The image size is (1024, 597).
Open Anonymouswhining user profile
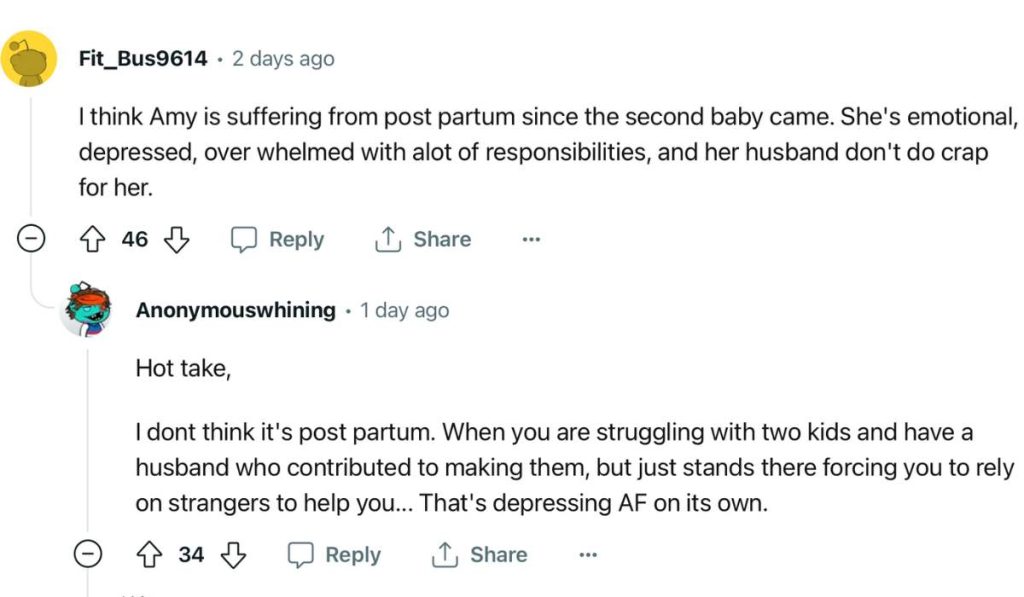(235, 310)
